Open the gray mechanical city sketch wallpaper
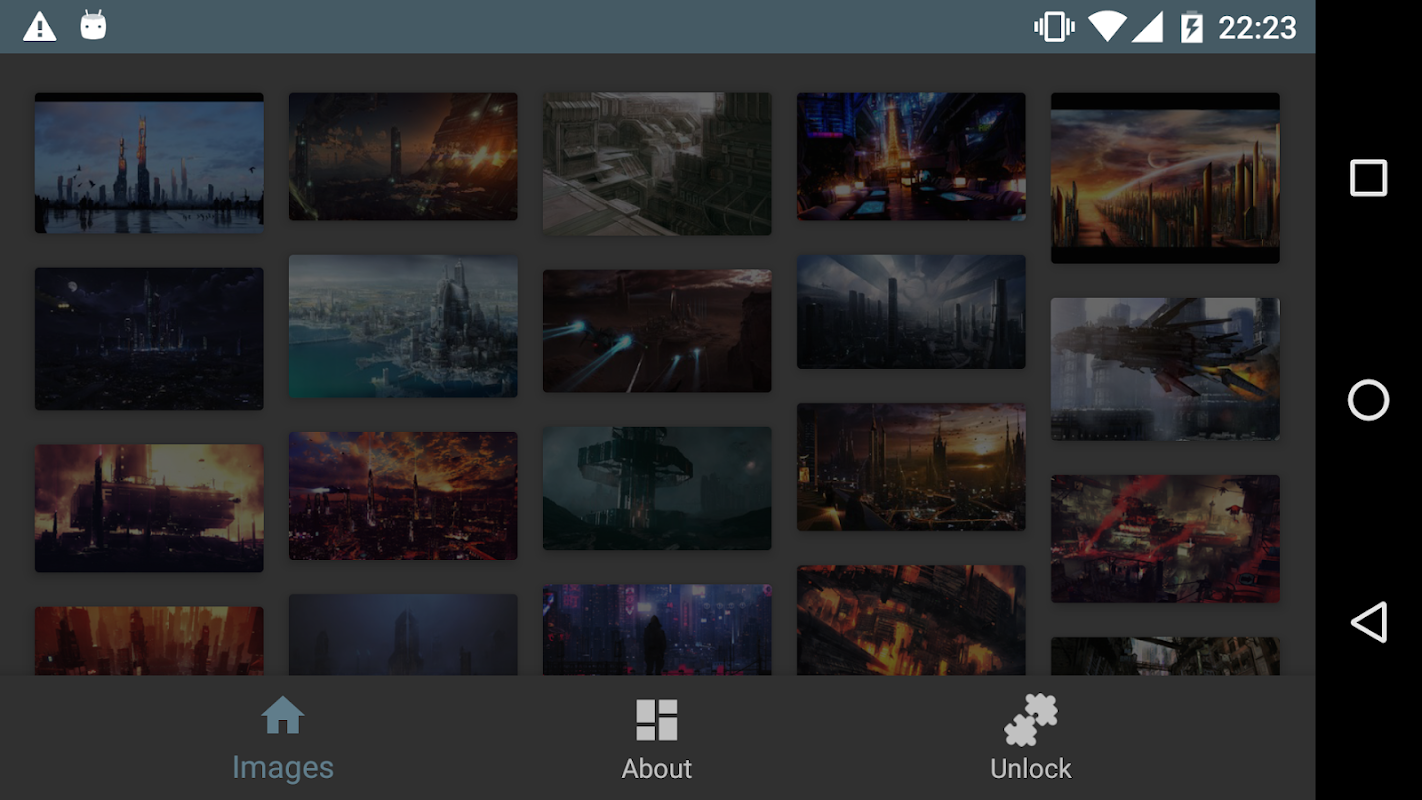Screen dimensions: 1422x800 [x=657, y=164]
